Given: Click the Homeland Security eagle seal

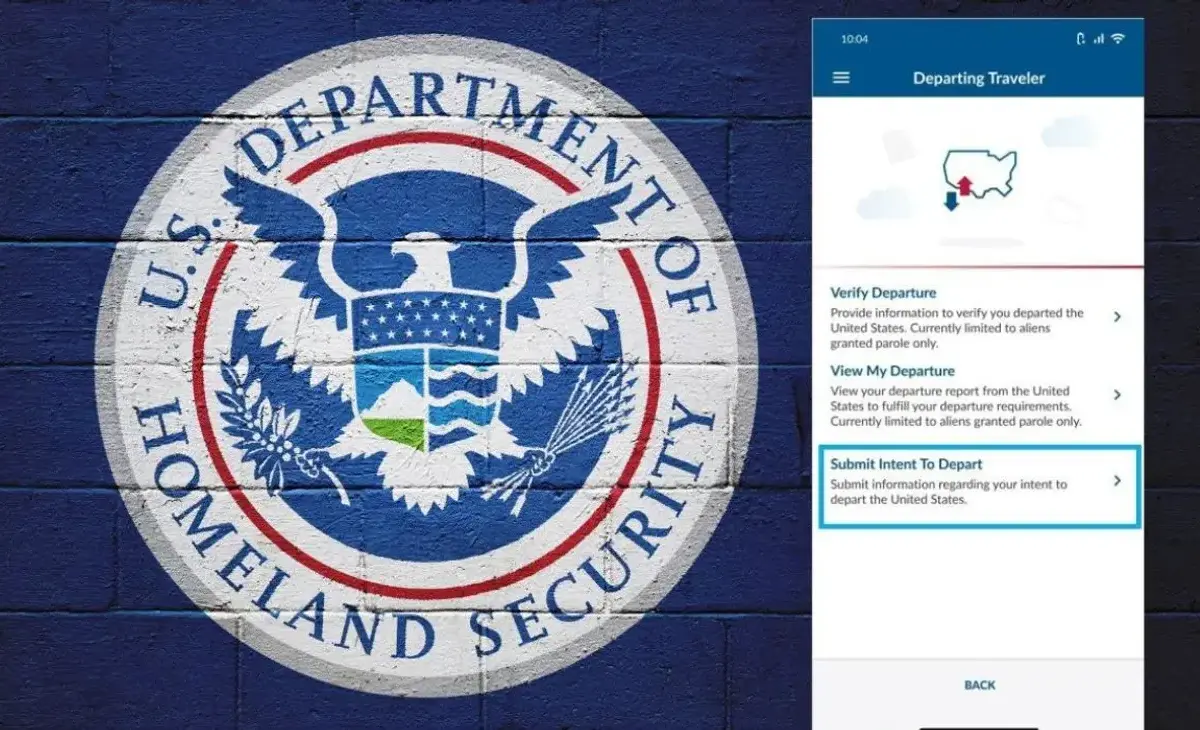Looking at the screenshot, I should pyautogui.click(x=427, y=365).
